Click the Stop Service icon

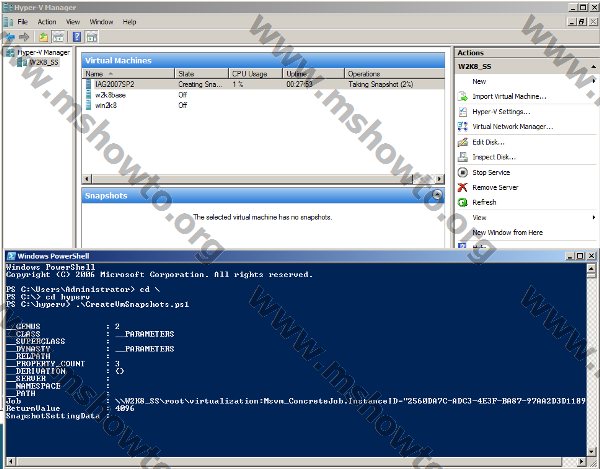[x=463, y=173]
